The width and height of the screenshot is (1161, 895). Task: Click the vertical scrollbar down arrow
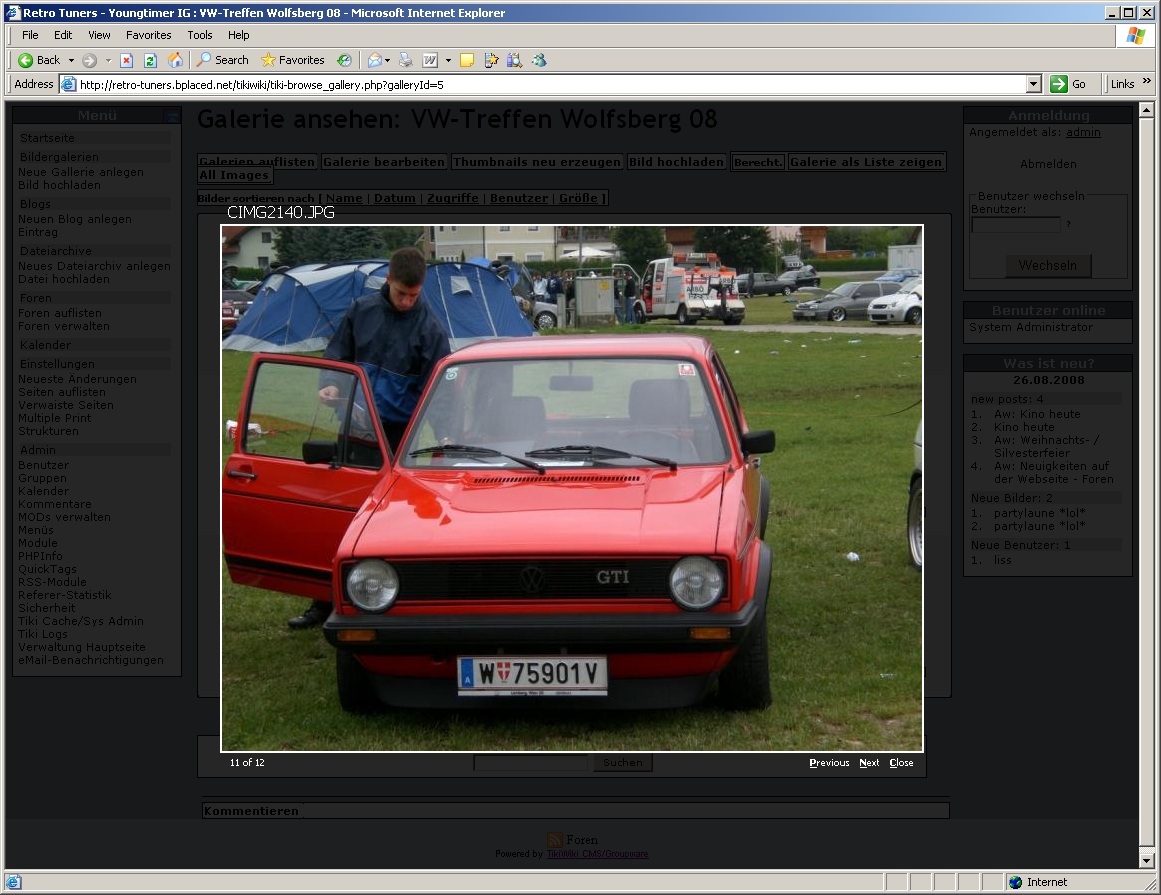(x=1146, y=860)
